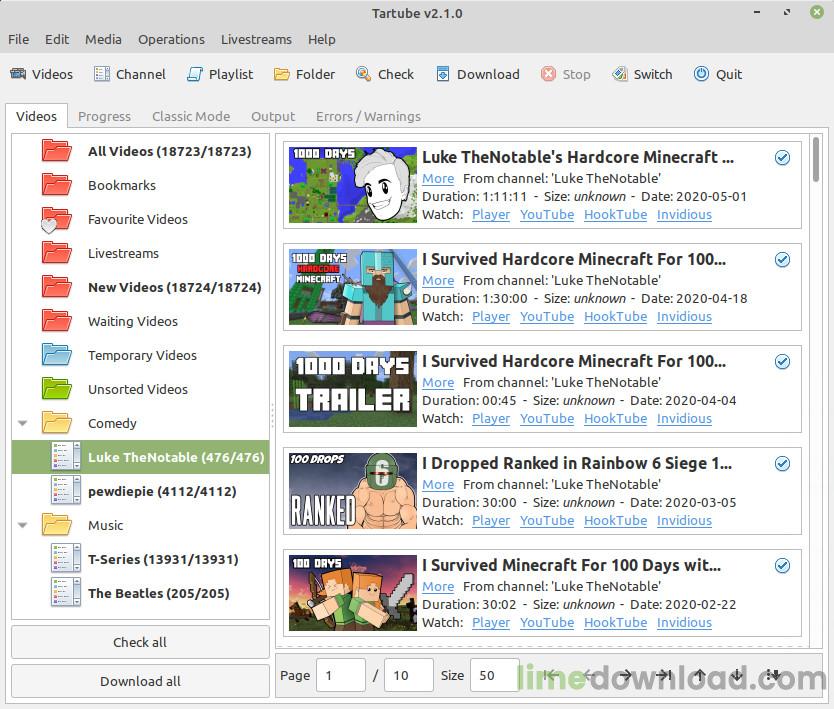Add a new Playlist from the toolbar
The width and height of the screenshot is (834, 709).
220,74
